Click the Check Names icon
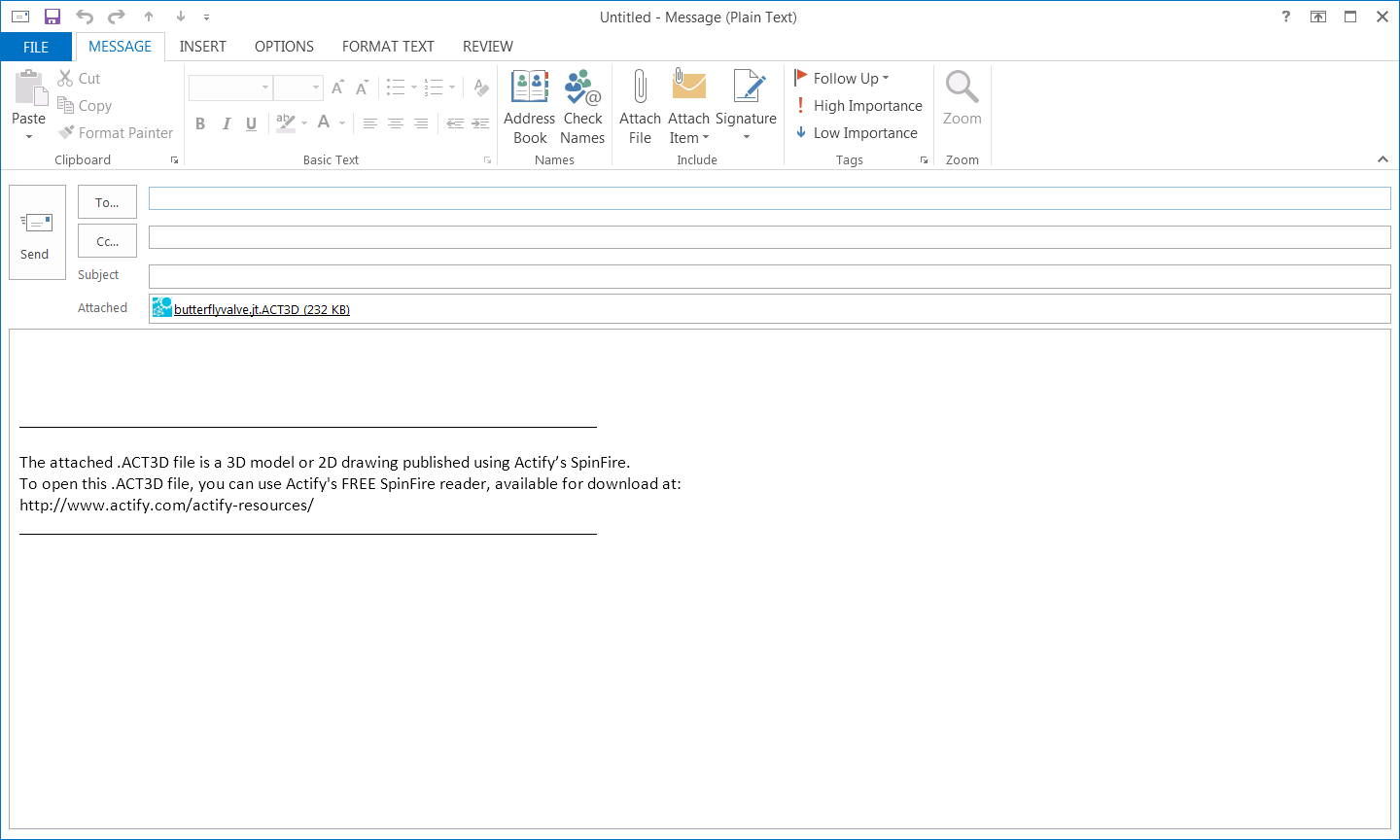The image size is (1400, 840). tap(582, 87)
